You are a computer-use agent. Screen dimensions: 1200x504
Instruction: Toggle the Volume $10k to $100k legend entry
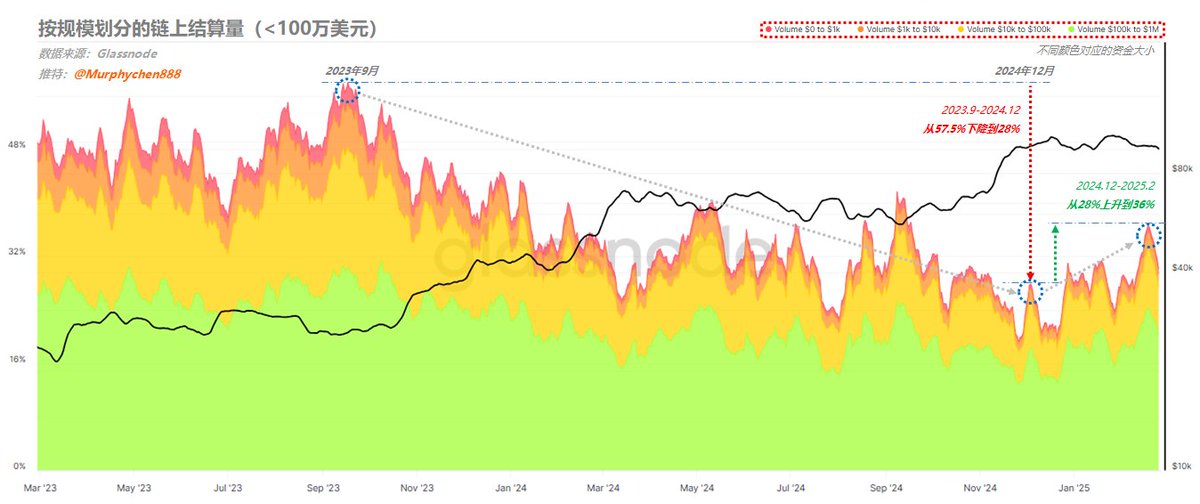coord(1004,31)
